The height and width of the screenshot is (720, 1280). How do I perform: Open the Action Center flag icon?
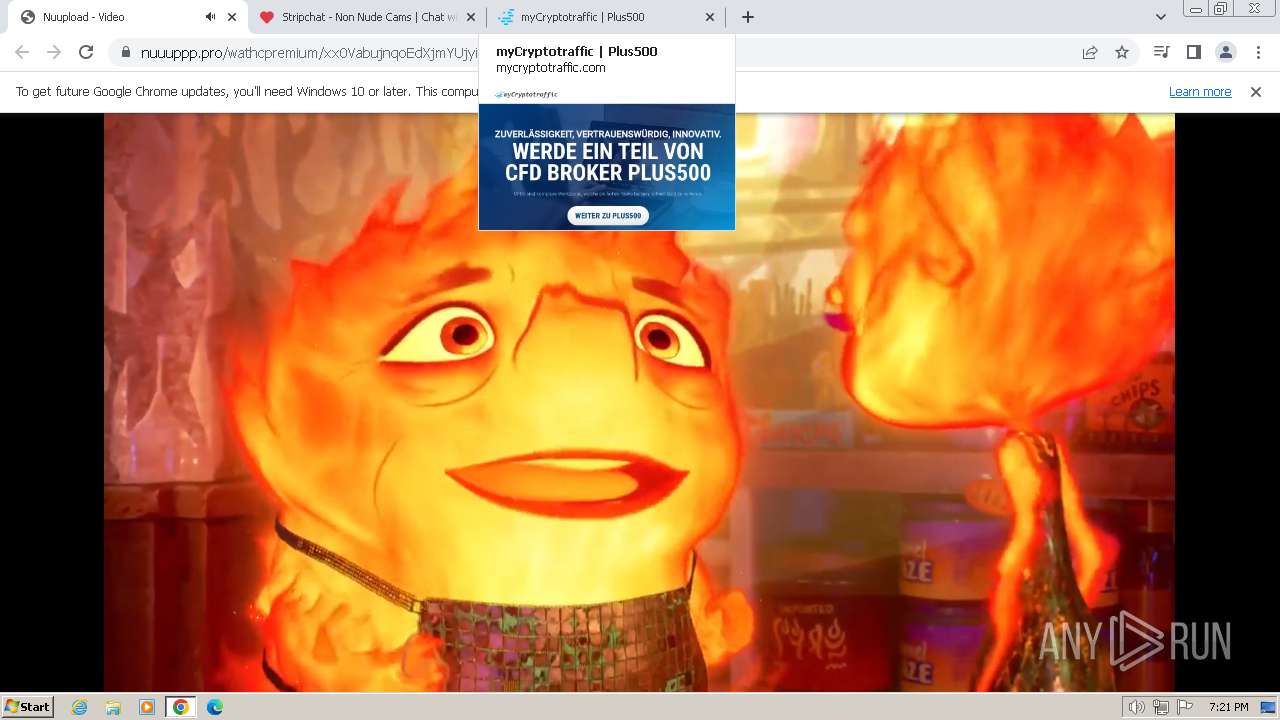pyautogui.click(x=1185, y=707)
